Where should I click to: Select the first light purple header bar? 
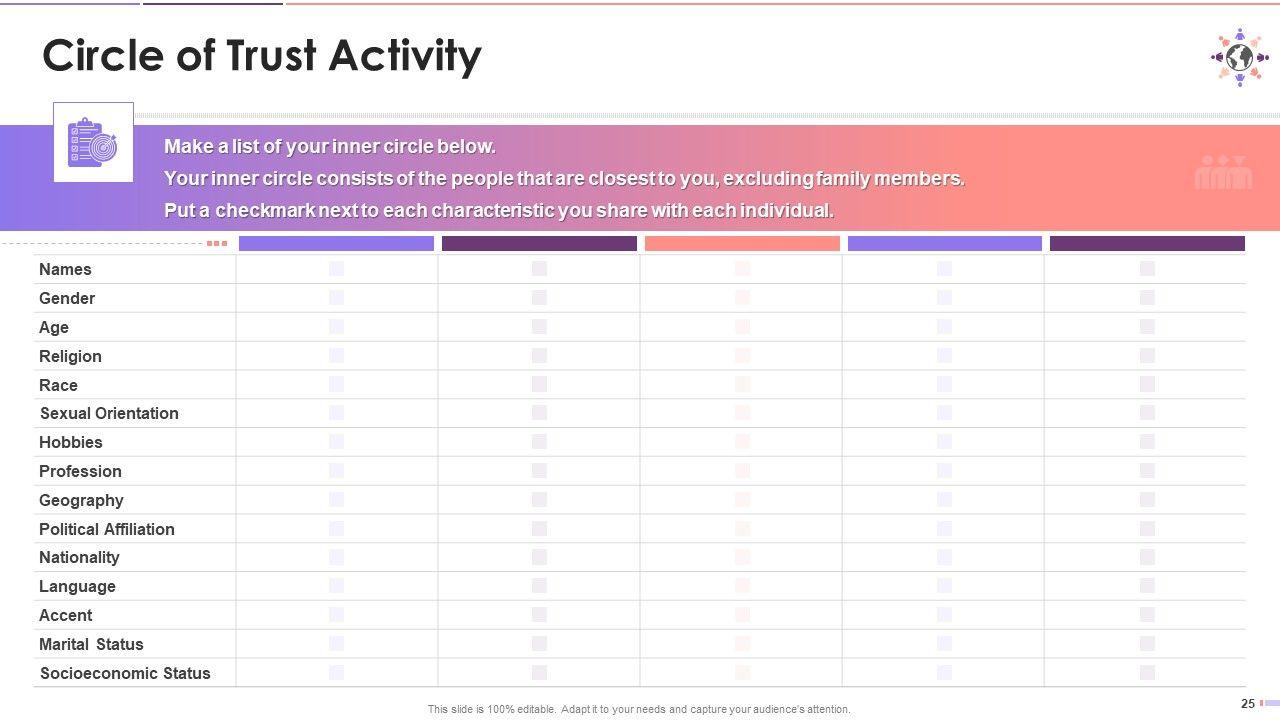coord(336,243)
